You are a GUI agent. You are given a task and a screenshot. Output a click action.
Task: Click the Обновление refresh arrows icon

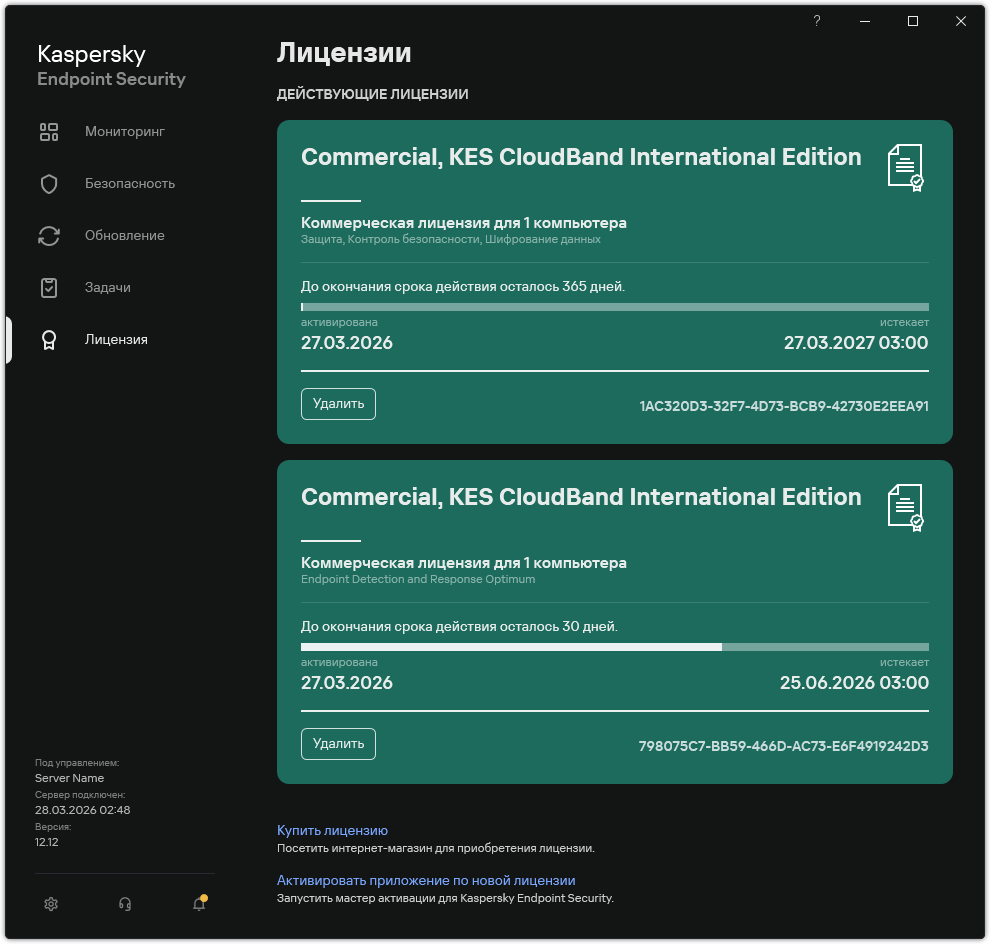click(x=49, y=236)
